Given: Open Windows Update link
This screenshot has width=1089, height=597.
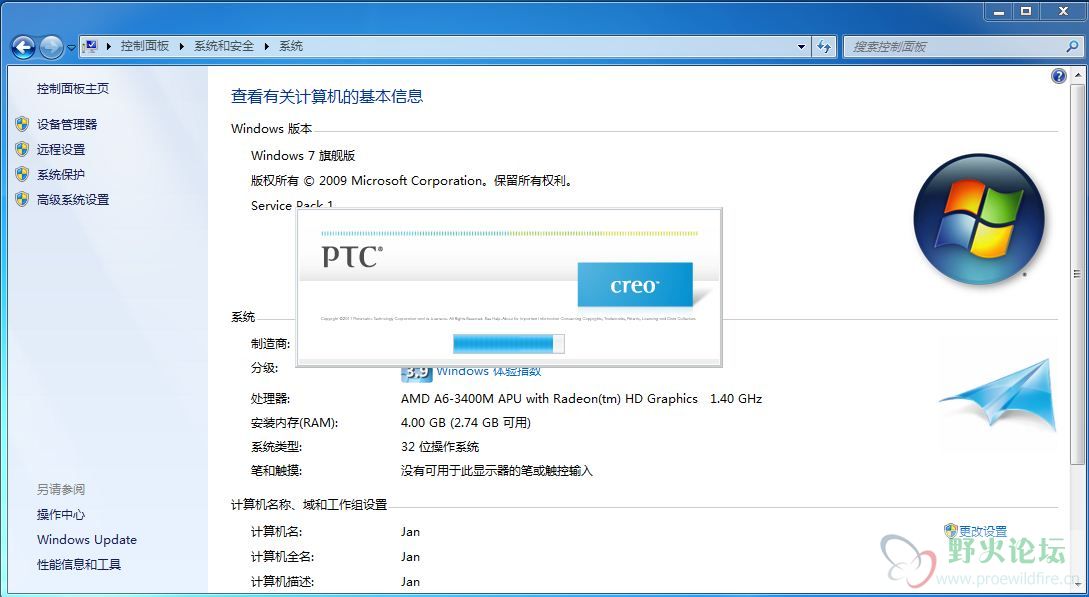Looking at the screenshot, I should pos(87,539).
